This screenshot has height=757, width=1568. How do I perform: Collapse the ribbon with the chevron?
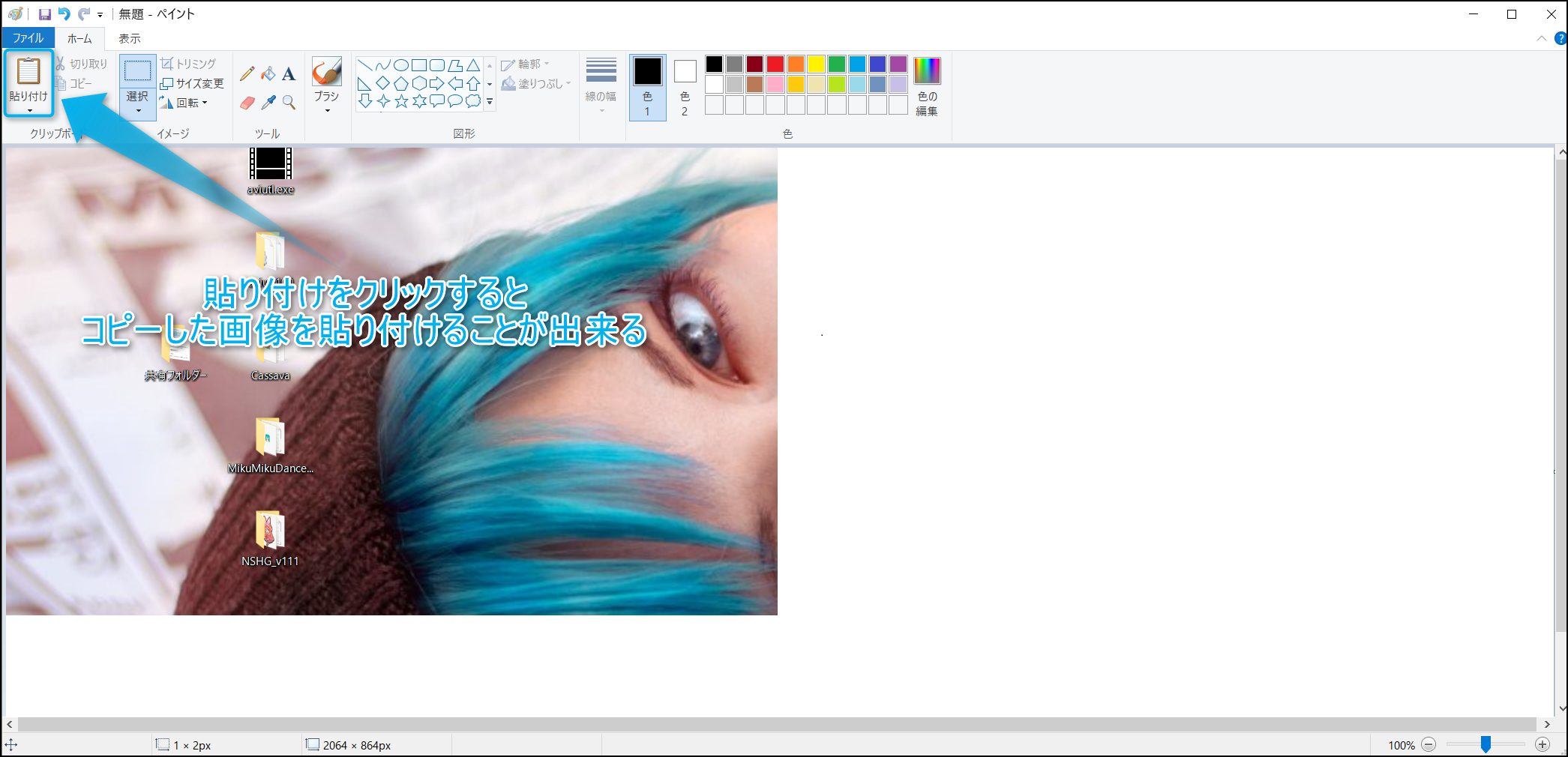point(1542,38)
